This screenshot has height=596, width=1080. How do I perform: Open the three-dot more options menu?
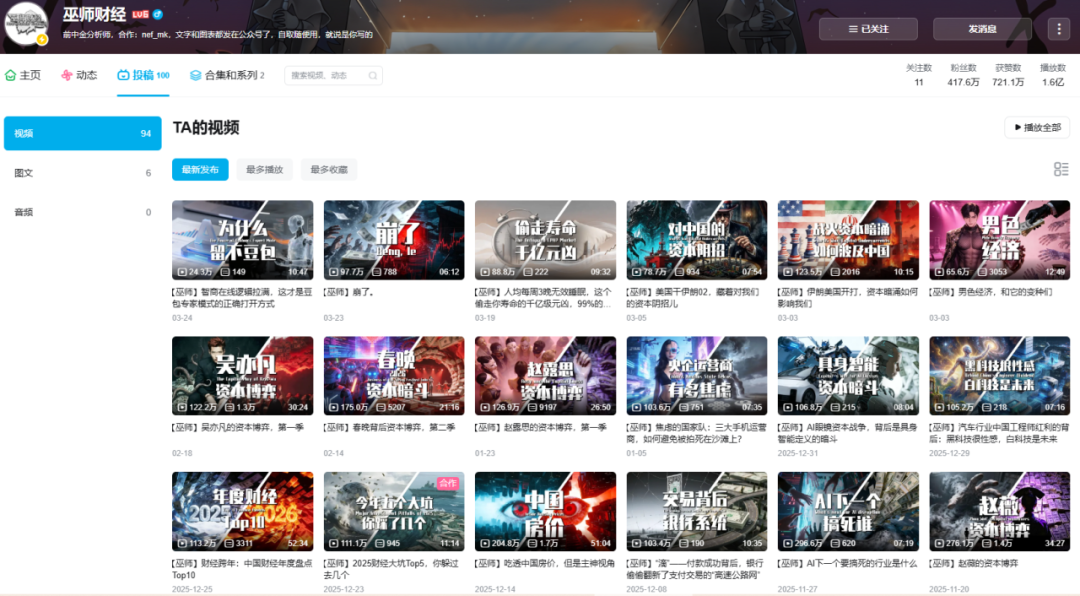1059,29
